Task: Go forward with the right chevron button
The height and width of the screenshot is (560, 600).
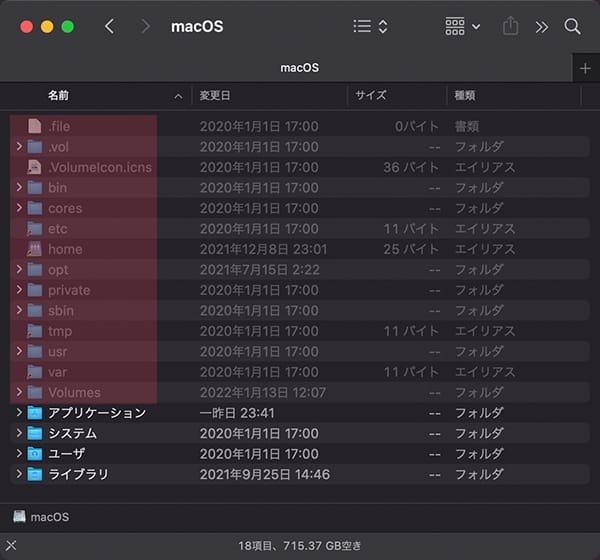Action: pos(145,26)
